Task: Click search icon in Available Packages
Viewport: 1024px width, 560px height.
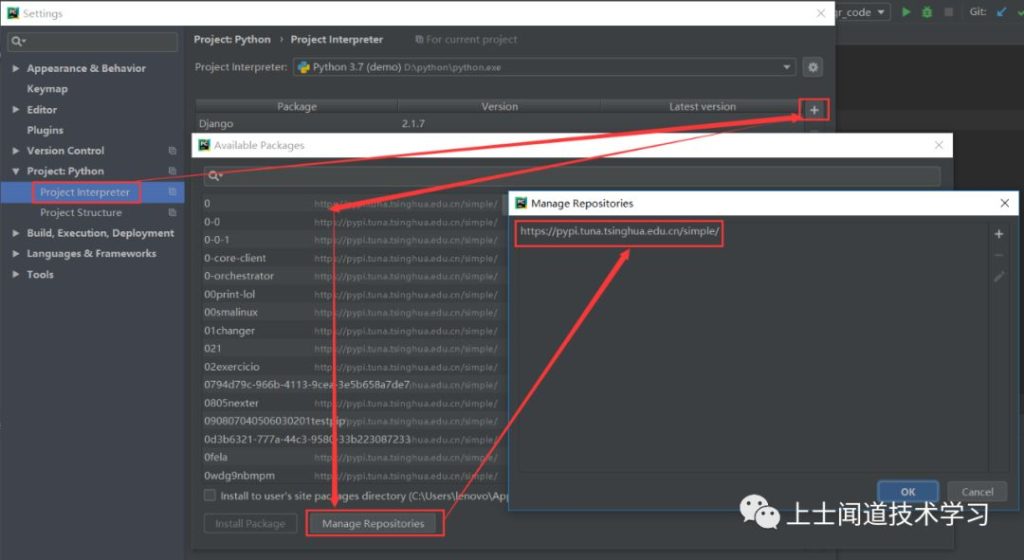Action: click(215, 176)
